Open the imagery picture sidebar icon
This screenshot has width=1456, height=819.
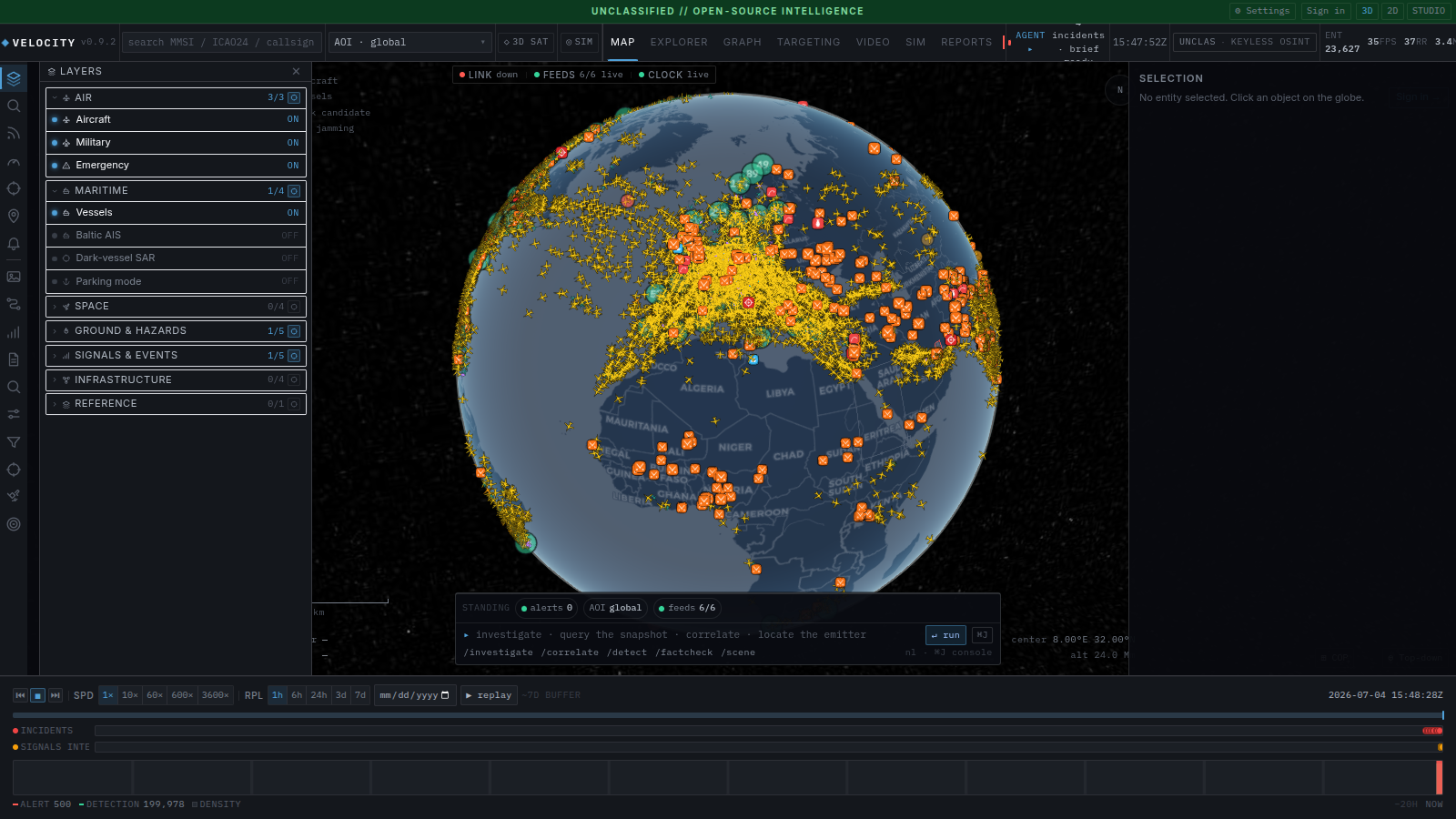click(14, 277)
